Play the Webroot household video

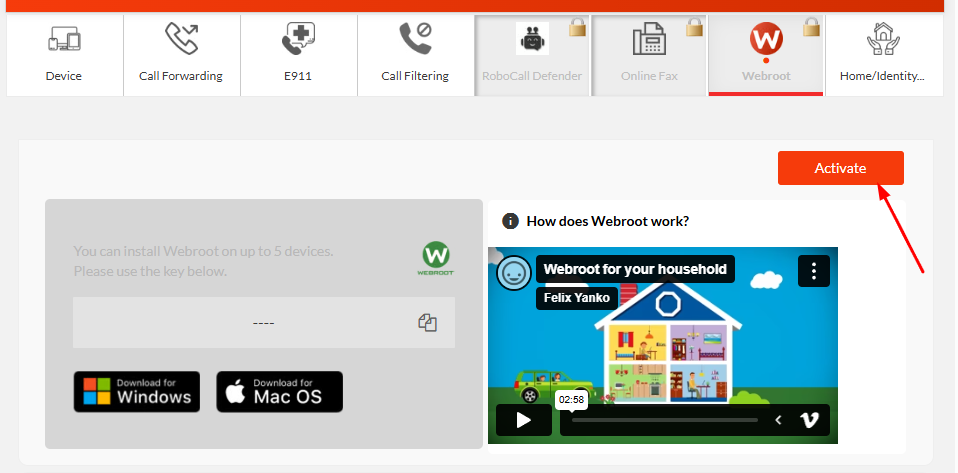click(524, 420)
